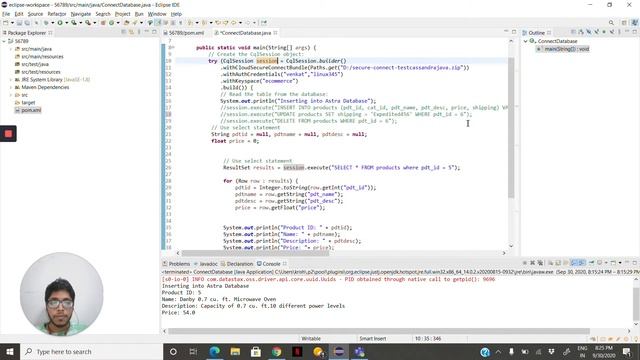Select the target folder in Package Explorer

pos(28,102)
